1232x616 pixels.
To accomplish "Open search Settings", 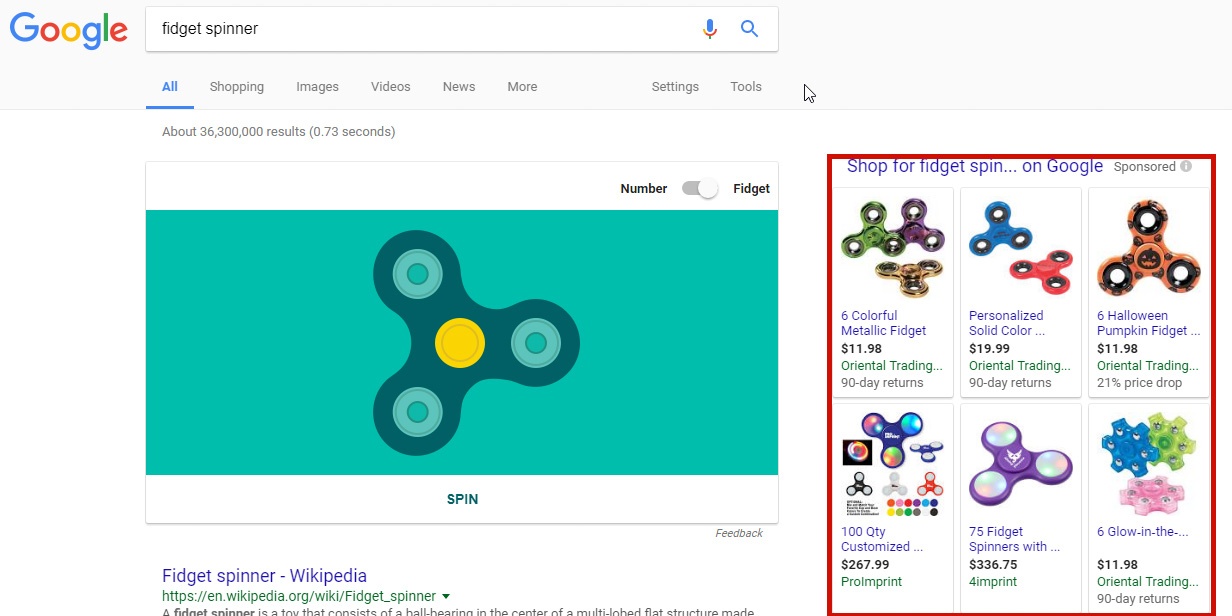I will (x=675, y=87).
